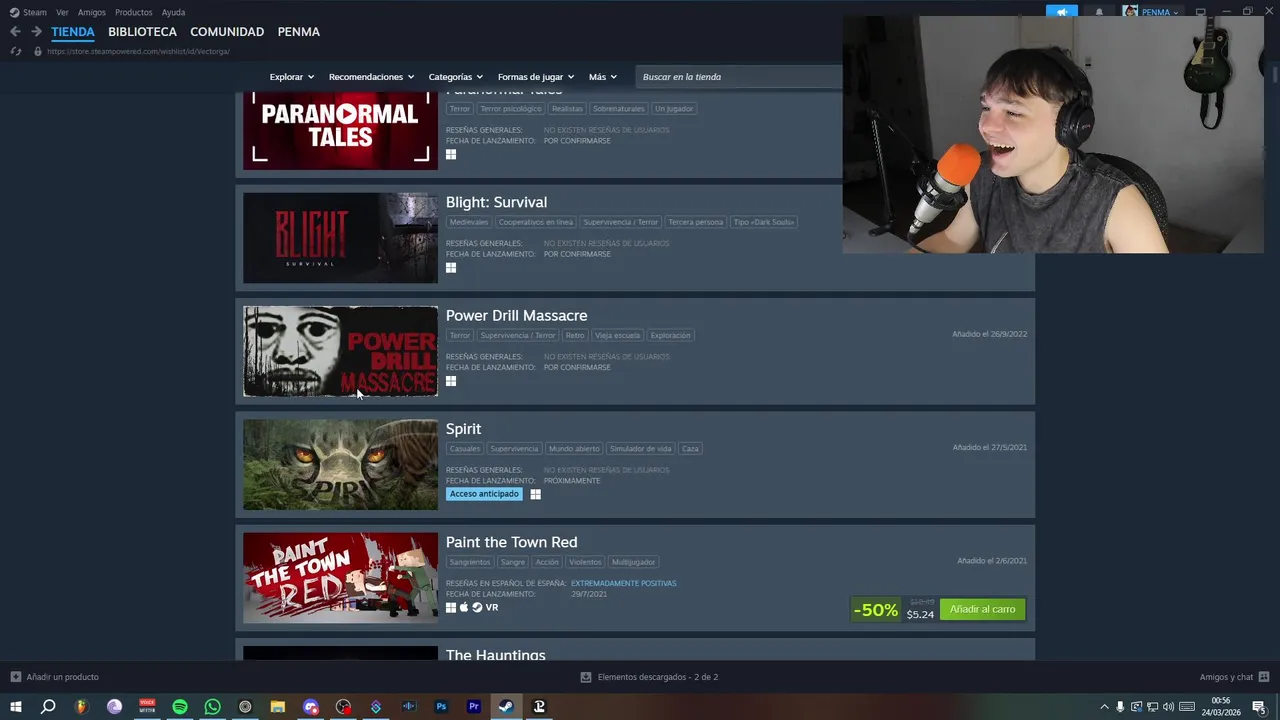Go back with the left arrow
Viewport: 1280px width, 720px height.
click(x=15, y=32)
